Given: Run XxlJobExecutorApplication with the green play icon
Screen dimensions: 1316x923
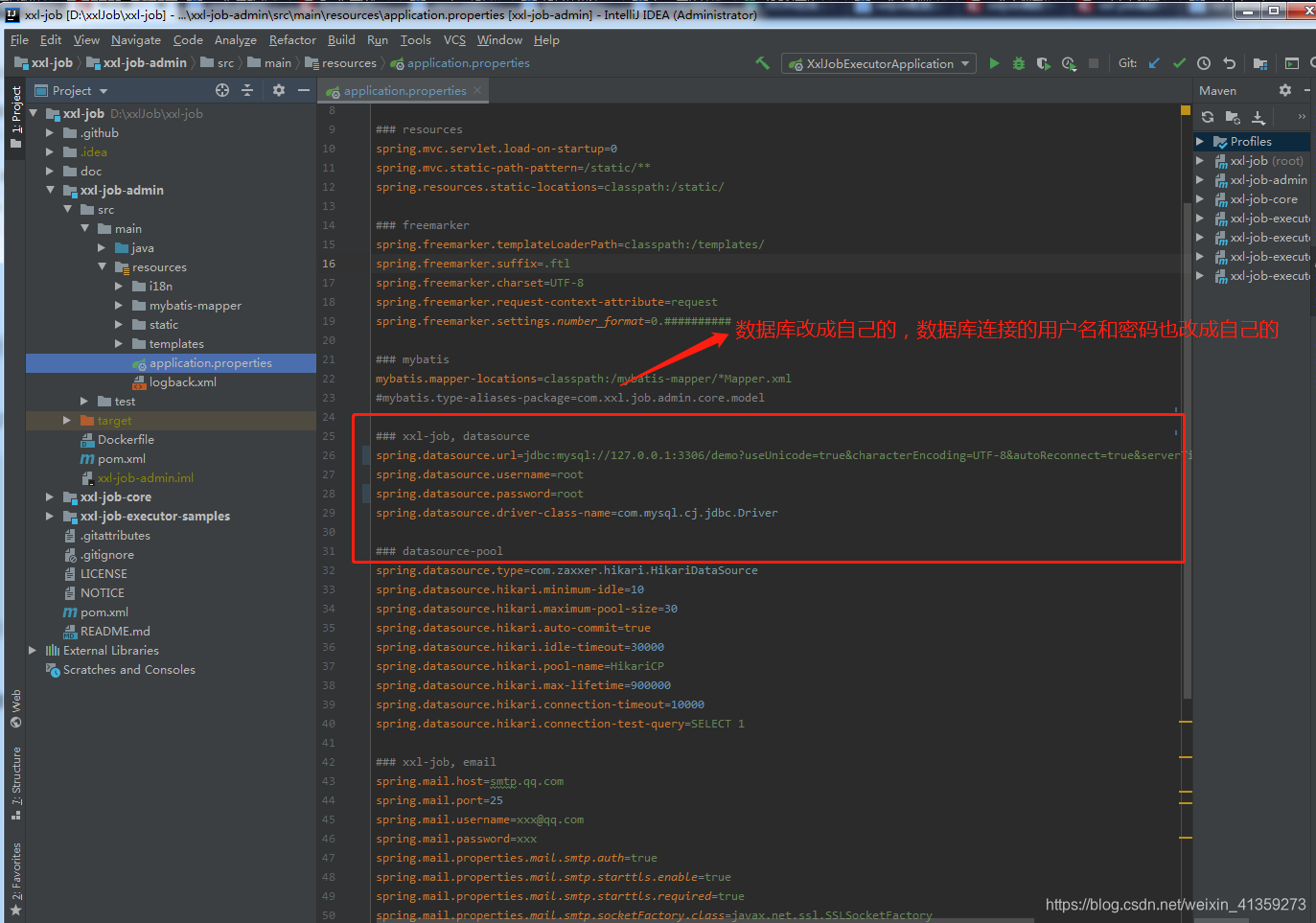Looking at the screenshot, I should pyautogui.click(x=994, y=63).
